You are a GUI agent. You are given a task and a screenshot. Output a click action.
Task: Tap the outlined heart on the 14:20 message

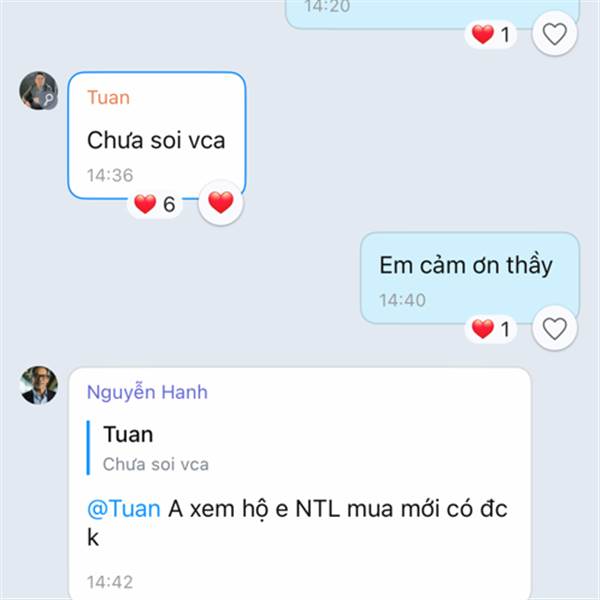pos(554,34)
